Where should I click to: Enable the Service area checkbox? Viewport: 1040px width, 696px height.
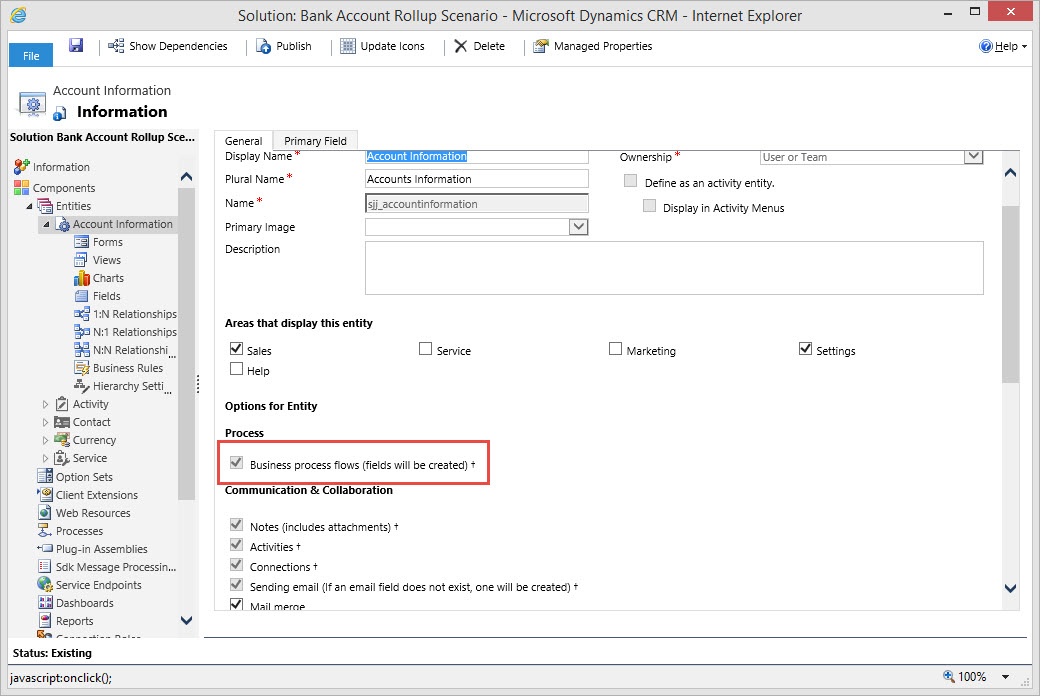click(x=425, y=349)
